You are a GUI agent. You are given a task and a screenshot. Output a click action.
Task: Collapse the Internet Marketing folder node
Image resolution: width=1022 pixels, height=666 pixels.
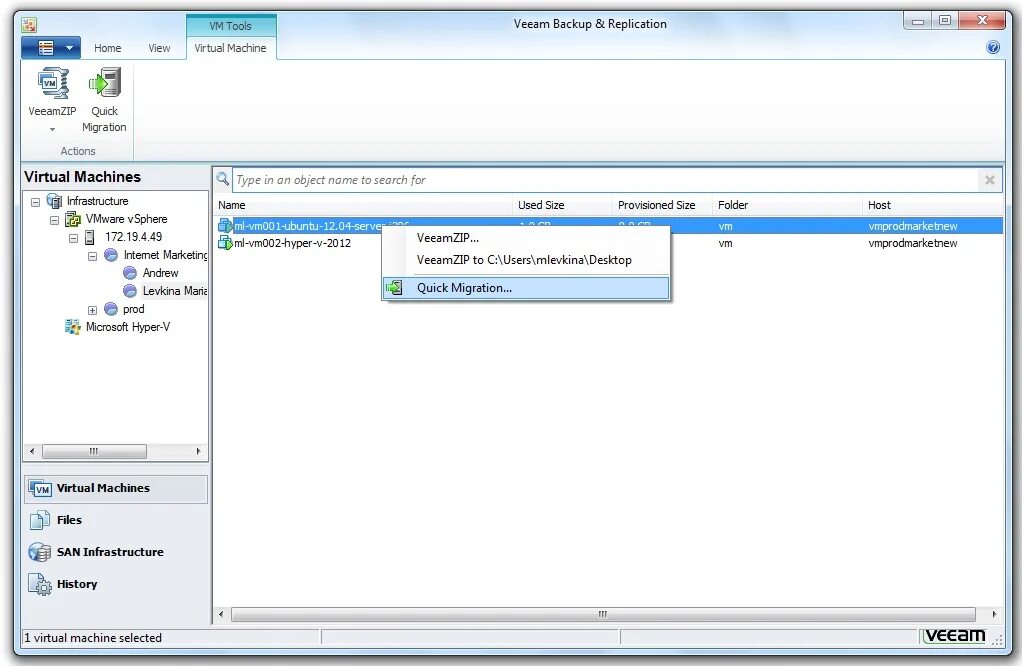pyautogui.click(x=93, y=256)
